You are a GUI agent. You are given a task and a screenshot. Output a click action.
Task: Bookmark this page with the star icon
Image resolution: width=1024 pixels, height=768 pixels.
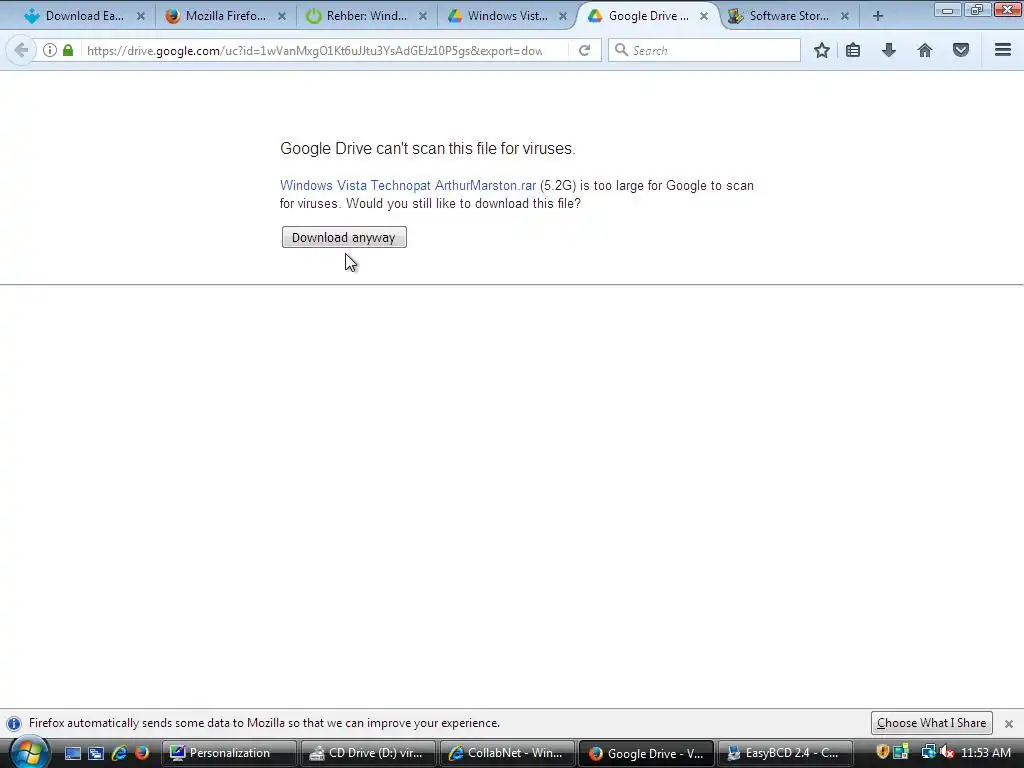pos(822,50)
